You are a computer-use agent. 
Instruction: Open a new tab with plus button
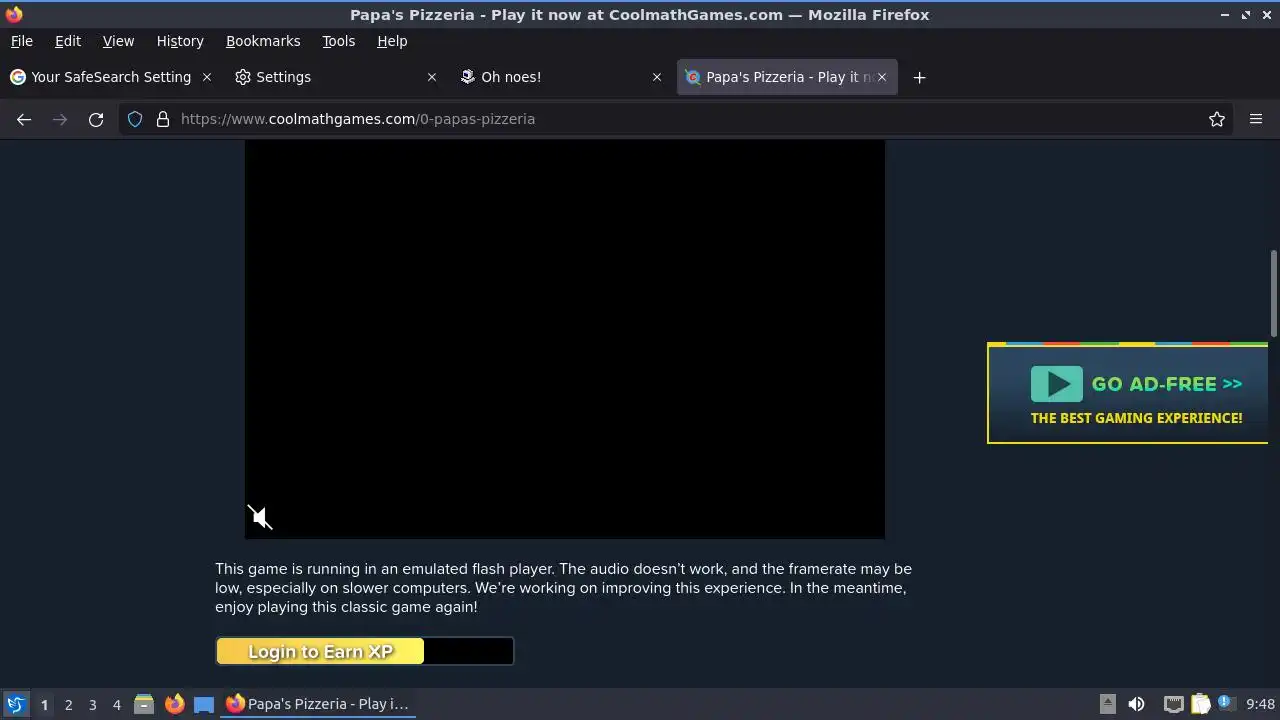click(919, 77)
